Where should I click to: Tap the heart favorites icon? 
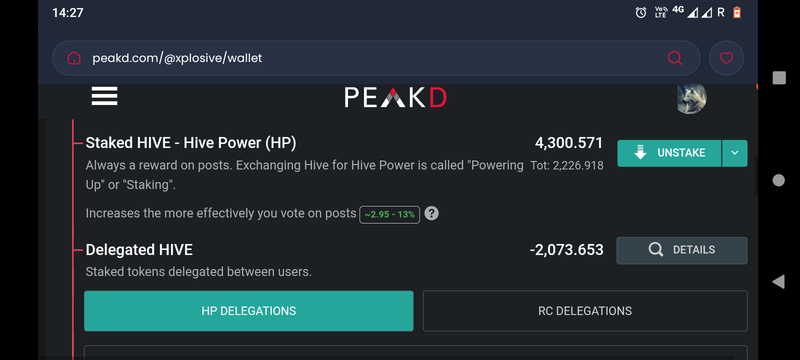pos(726,58)
